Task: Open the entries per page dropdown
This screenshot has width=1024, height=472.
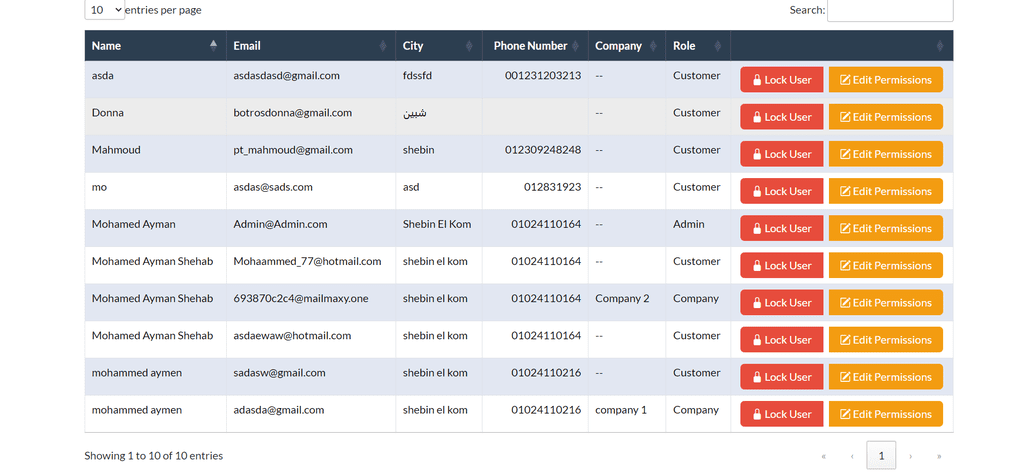Action: pyautogui.click(x=105, y=10)
